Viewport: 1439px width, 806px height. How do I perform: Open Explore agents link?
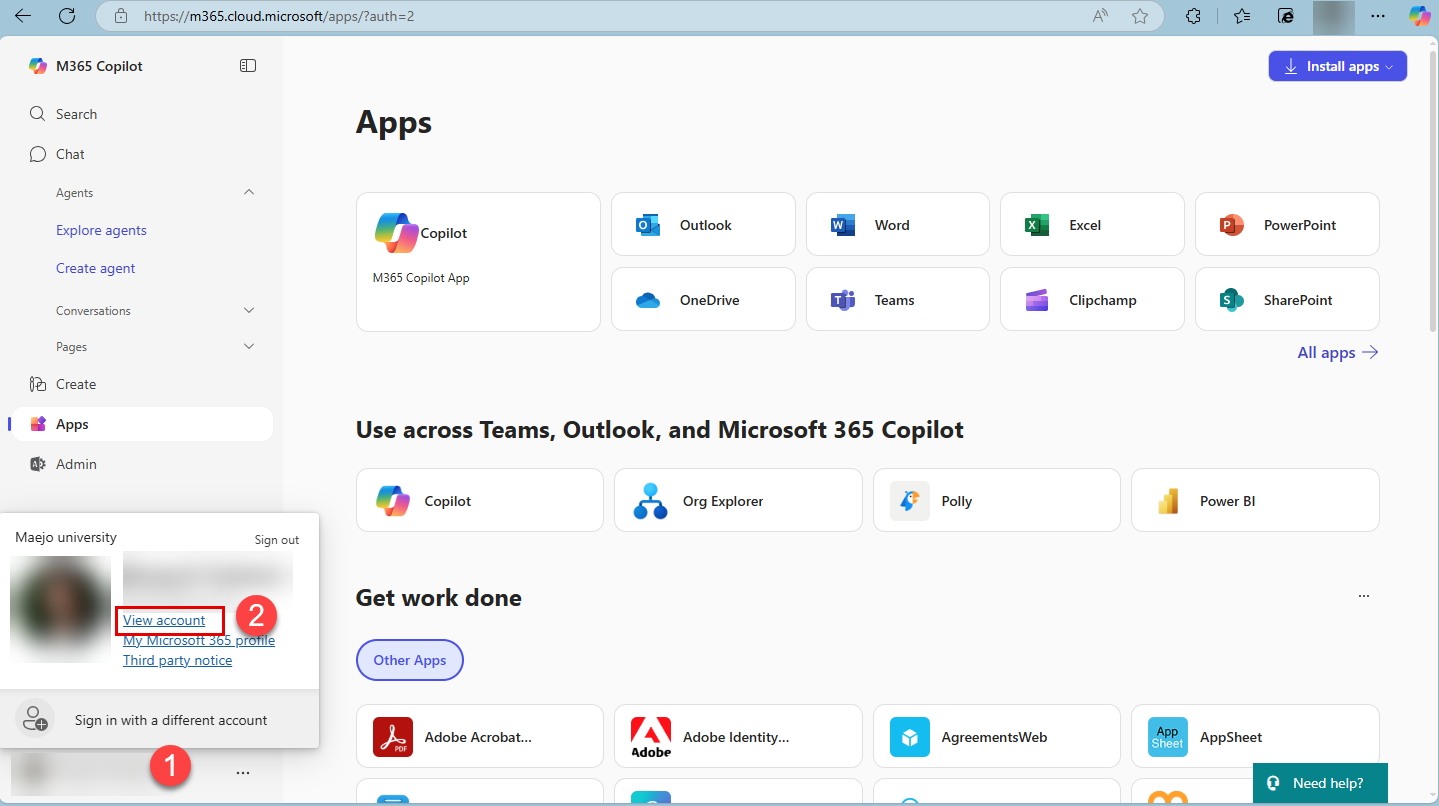[x=101, y=230]
